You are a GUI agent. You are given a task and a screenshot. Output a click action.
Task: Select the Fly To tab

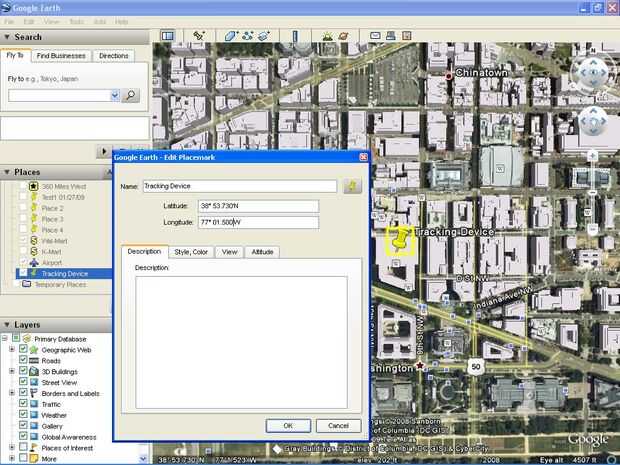pyautogui.click(x=15, y=55)
